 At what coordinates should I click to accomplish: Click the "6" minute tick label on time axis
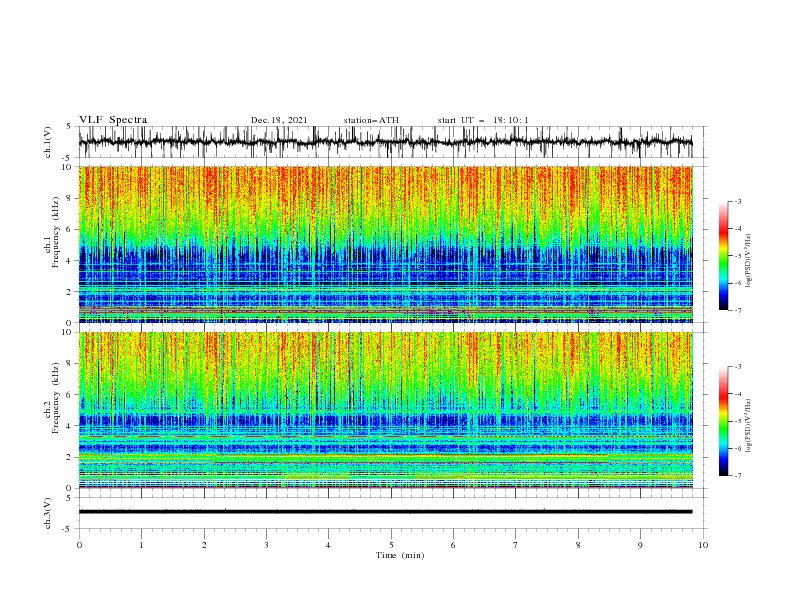click(453, 545)
